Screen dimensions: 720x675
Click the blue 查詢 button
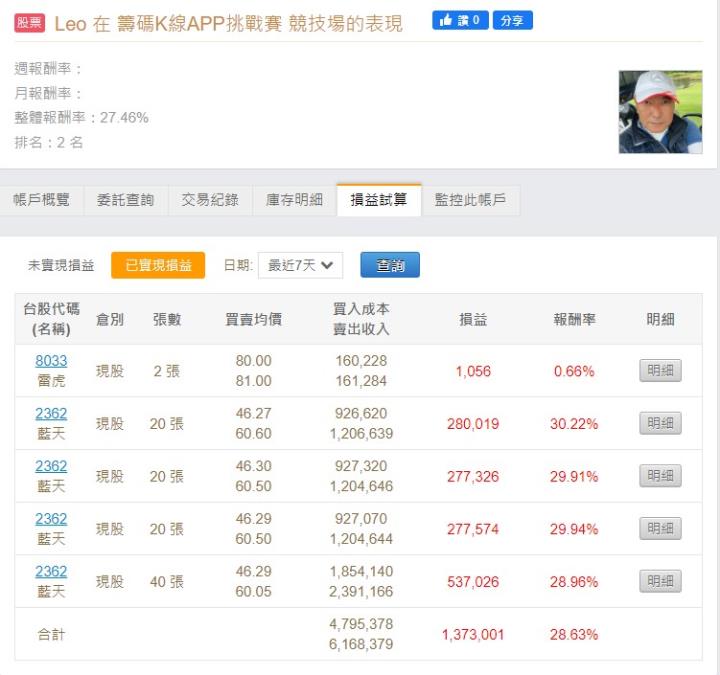[x=390, y=265]
